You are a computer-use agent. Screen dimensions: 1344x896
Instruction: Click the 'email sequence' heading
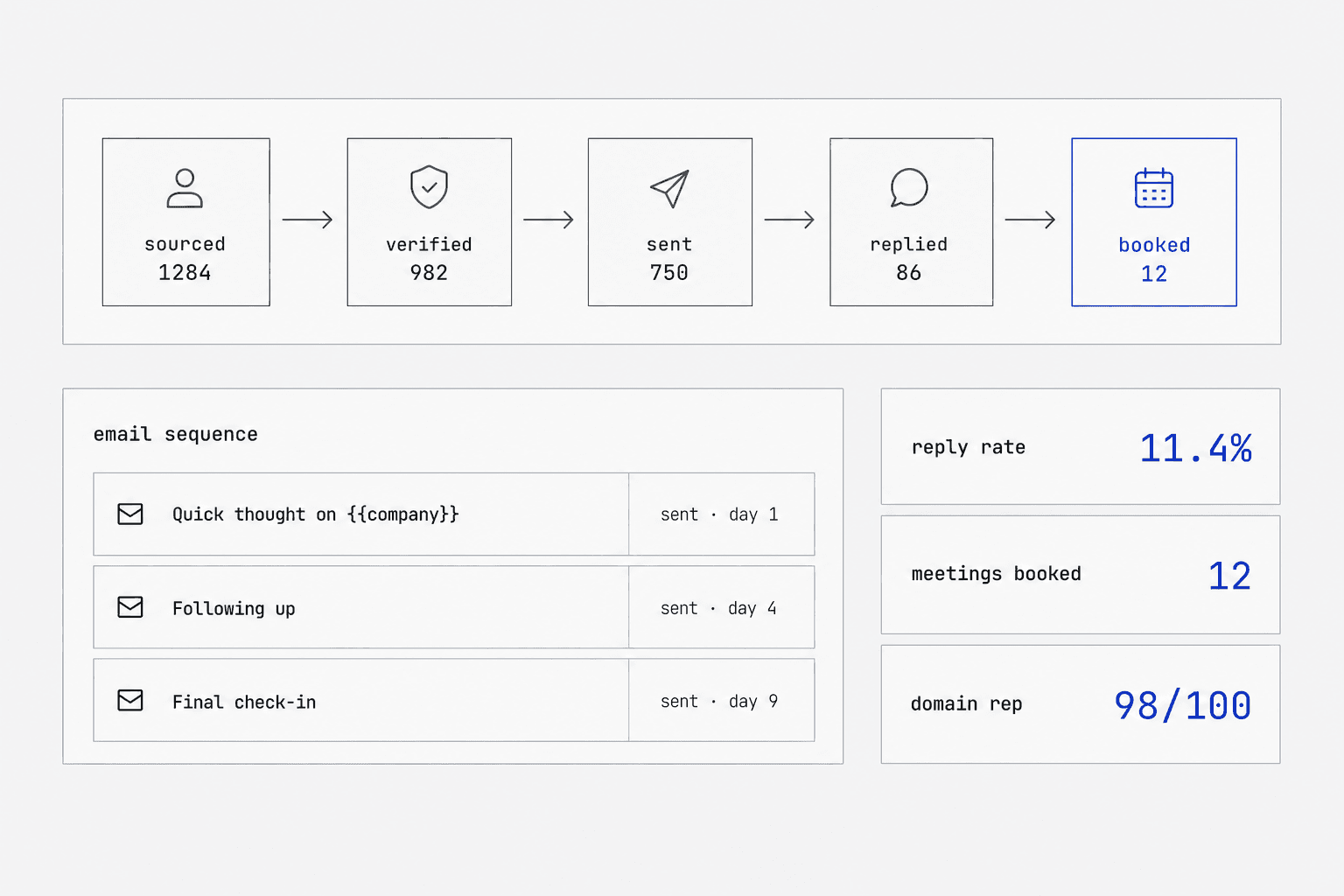point(176,434)
